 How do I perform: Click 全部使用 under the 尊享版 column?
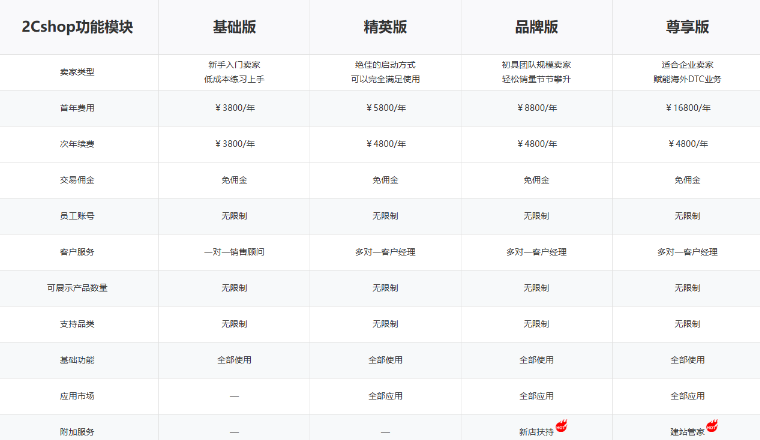point(687,360)
